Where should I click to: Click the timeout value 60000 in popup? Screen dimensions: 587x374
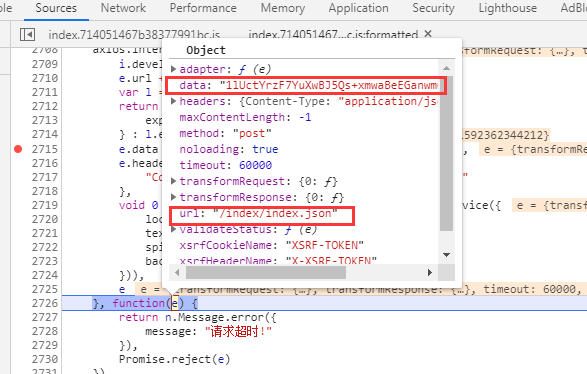click(255, 165)
